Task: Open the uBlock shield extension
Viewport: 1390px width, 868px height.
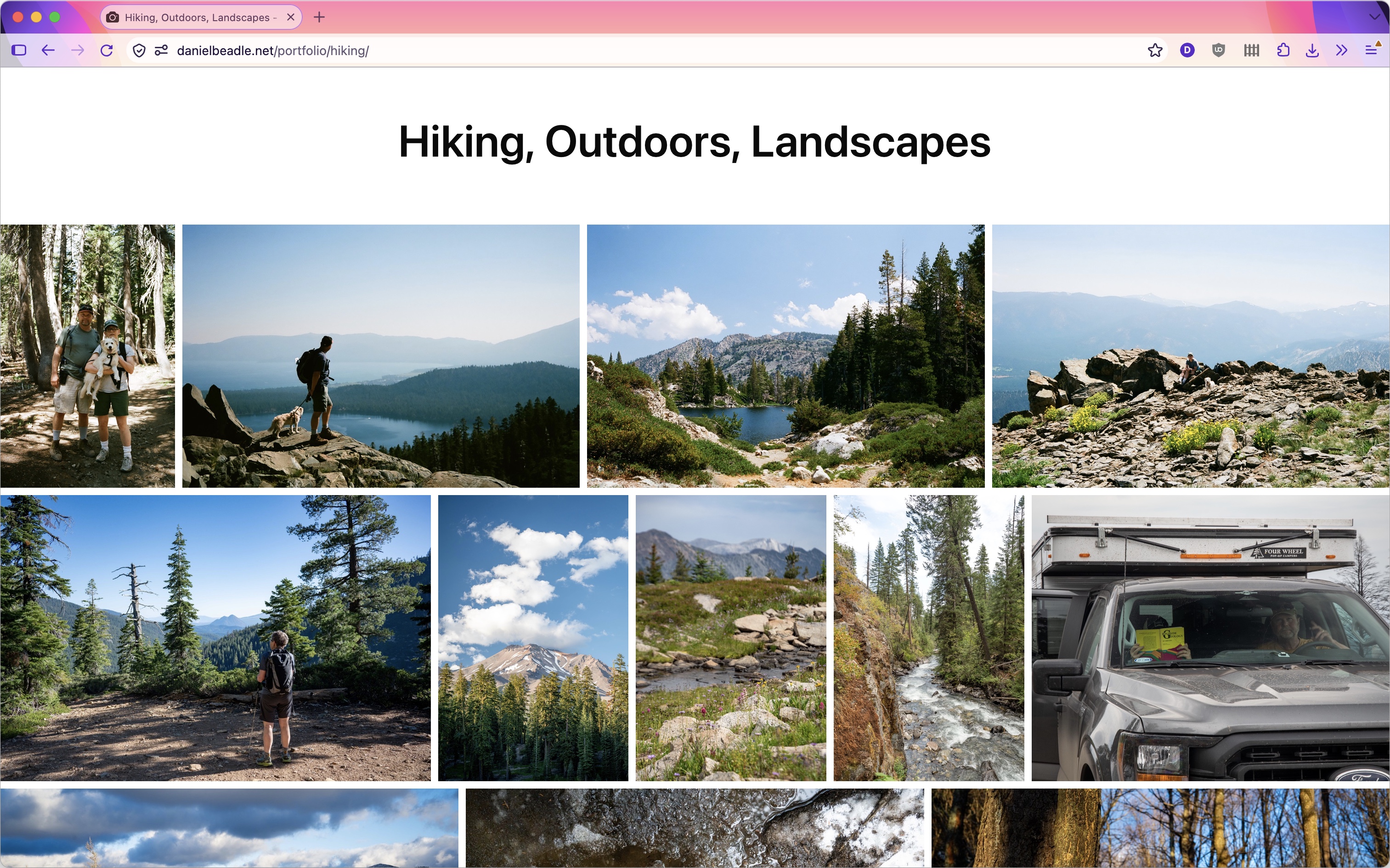Action: (1219, 51)
